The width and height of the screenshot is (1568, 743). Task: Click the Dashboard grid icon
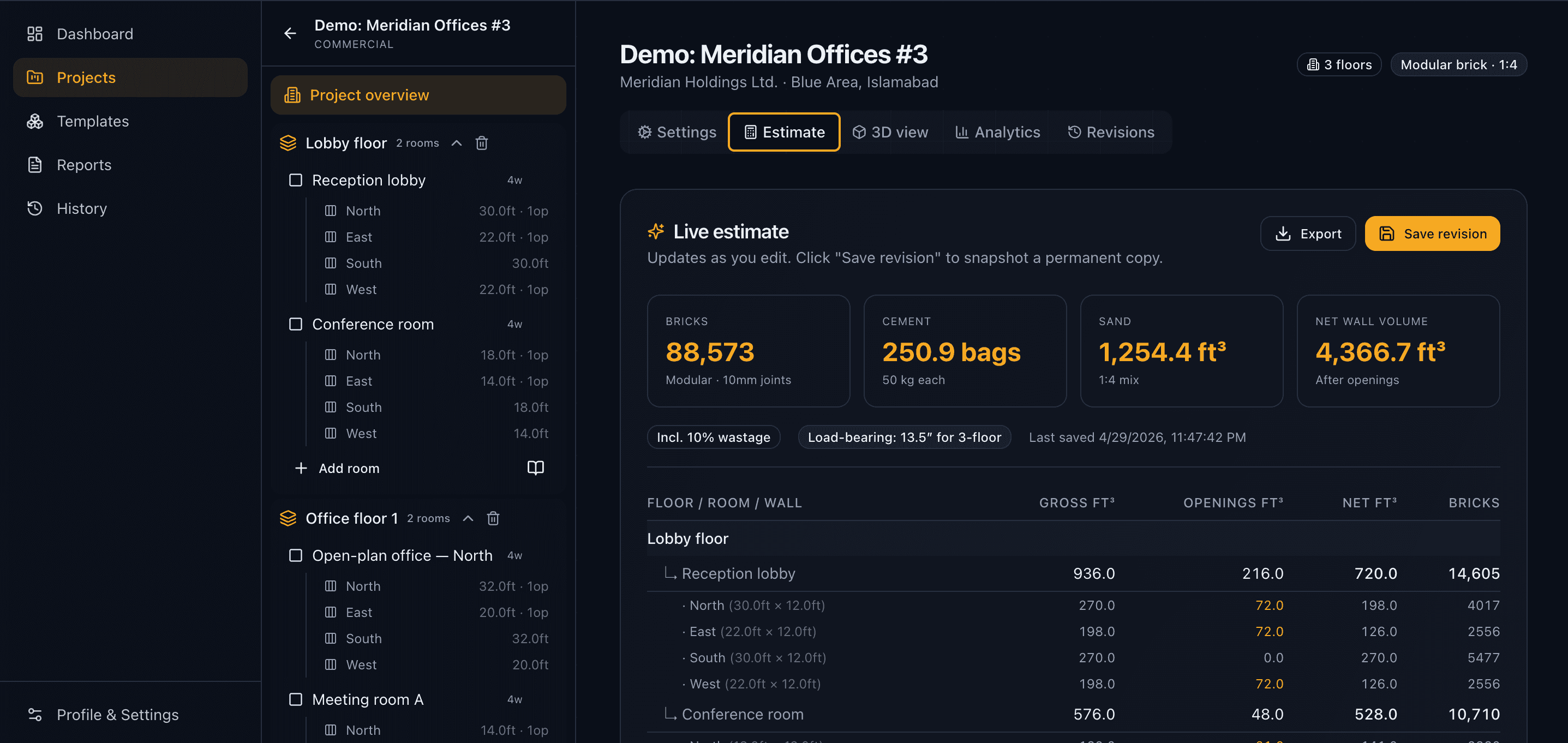pyautogui.click(x=35, y=34)
